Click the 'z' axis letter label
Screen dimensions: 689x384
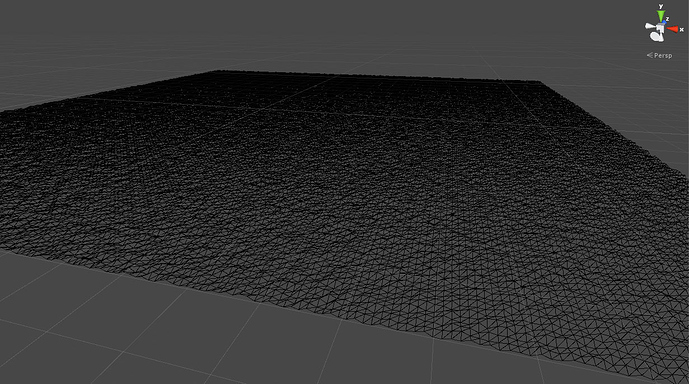(x=667, y=19)
